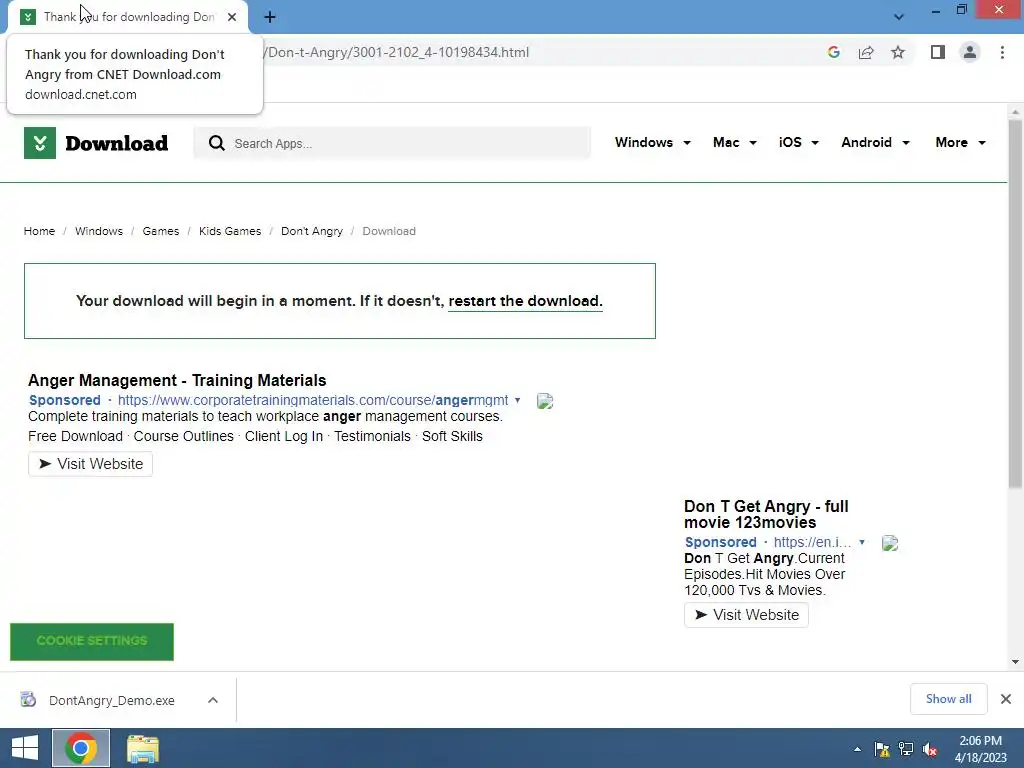Expand options arrow for DontAngry_Demo.exe
1024x768 pixels.
(213, 700)
